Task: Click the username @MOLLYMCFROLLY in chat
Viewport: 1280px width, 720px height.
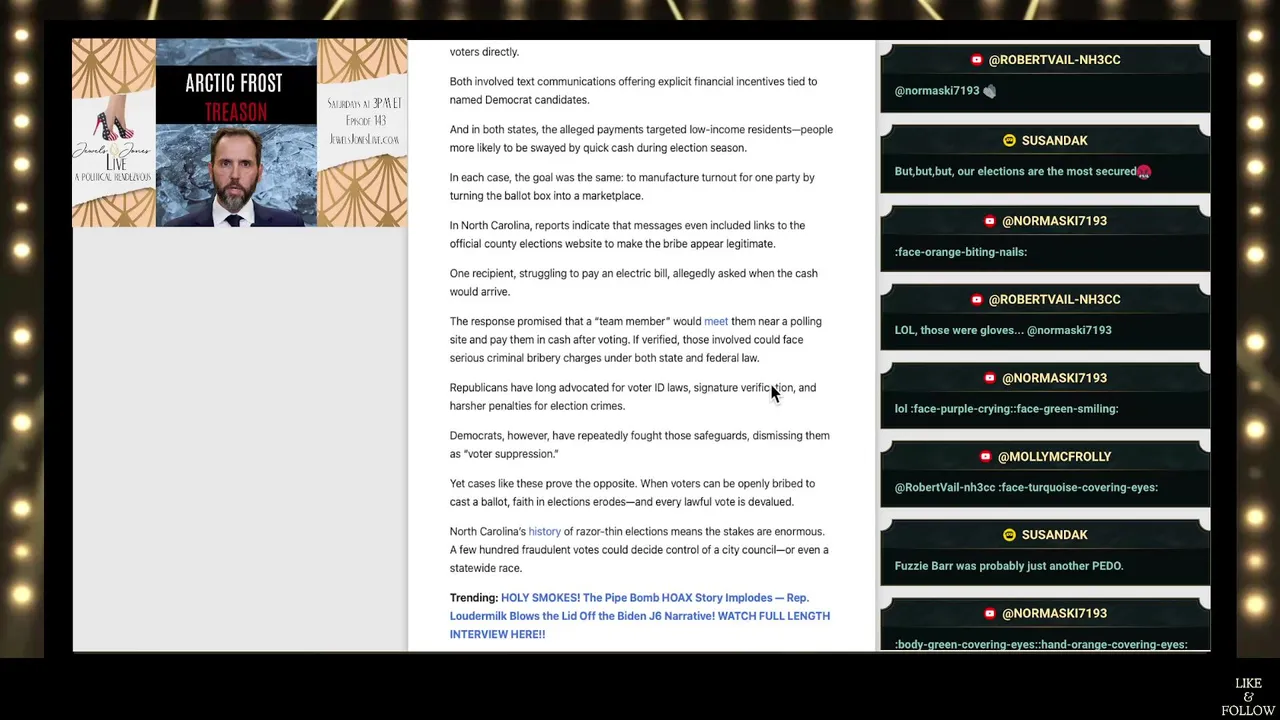Action: click(x=1054, y=457)
